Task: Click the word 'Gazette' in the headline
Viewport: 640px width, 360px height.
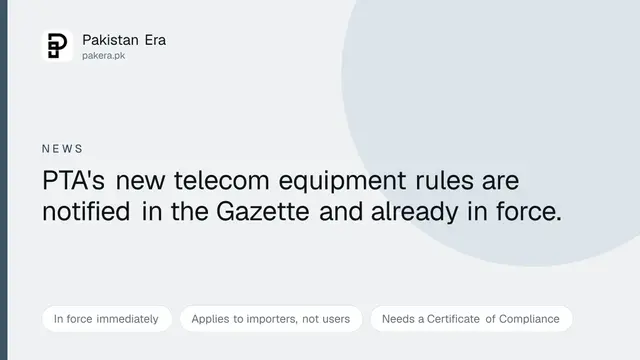Action: point(262,212)
